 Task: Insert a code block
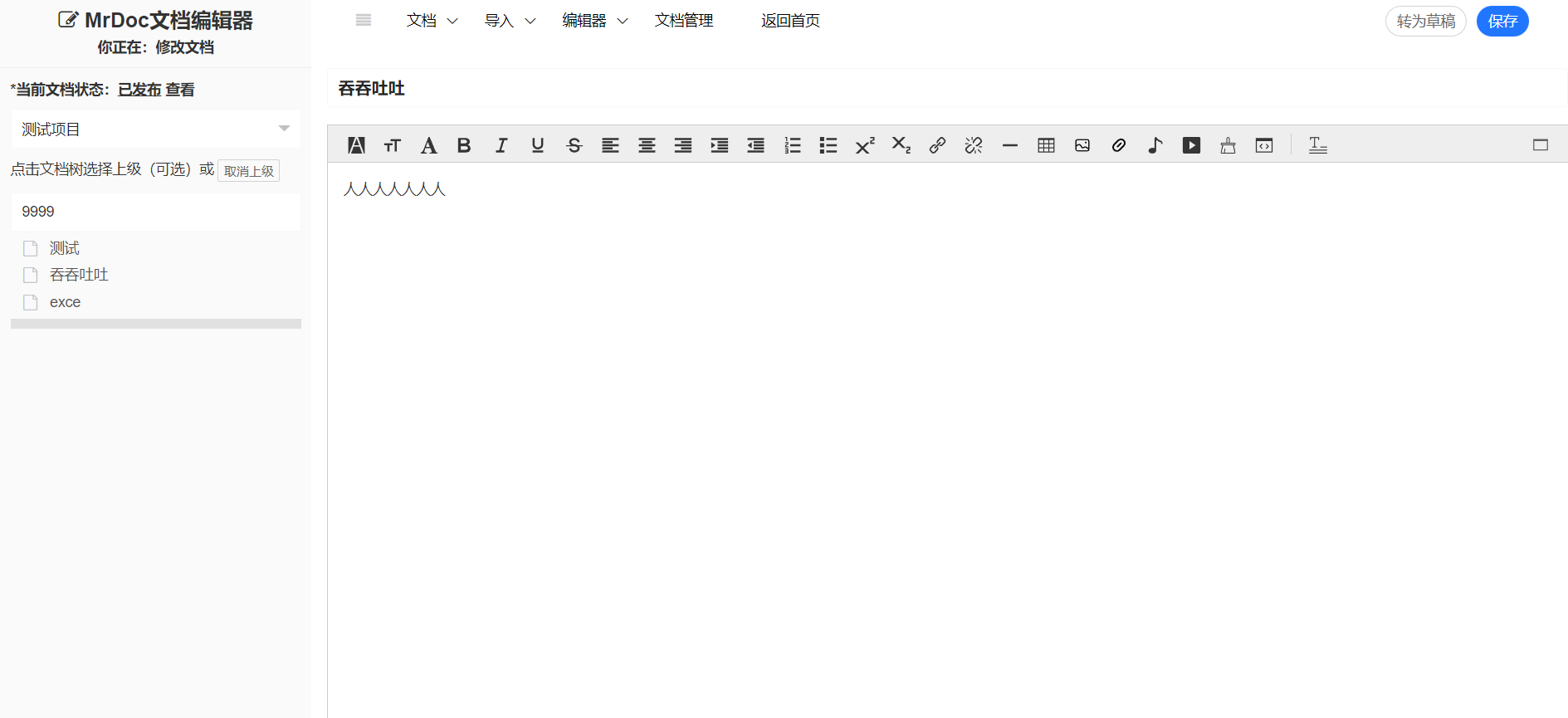point(1264,145)
